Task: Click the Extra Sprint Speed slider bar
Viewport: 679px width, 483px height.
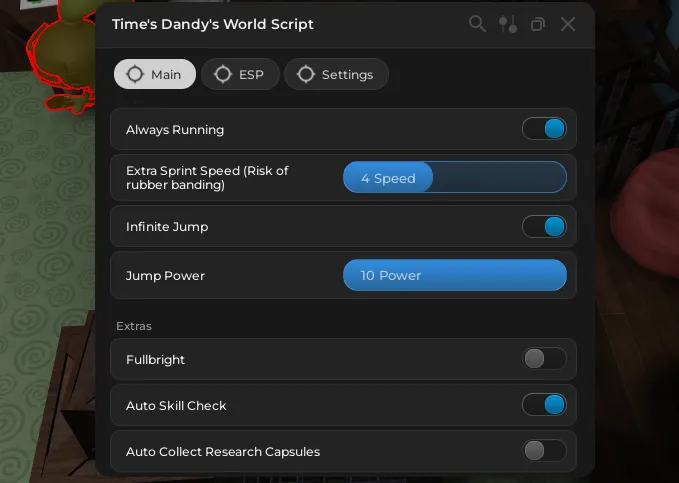Action: pyautogui.click(x=454, y=178)
